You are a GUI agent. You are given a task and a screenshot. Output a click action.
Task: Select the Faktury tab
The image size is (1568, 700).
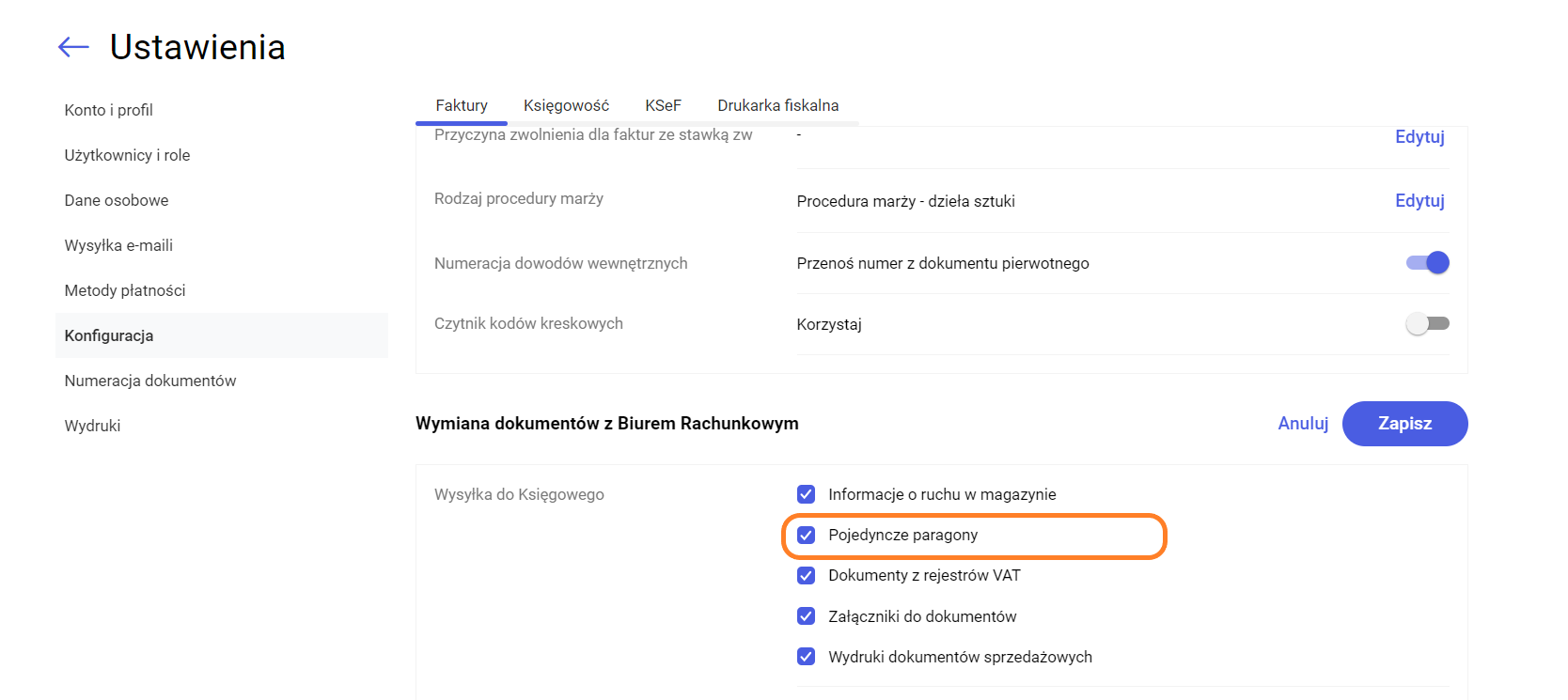click(462, 105)
